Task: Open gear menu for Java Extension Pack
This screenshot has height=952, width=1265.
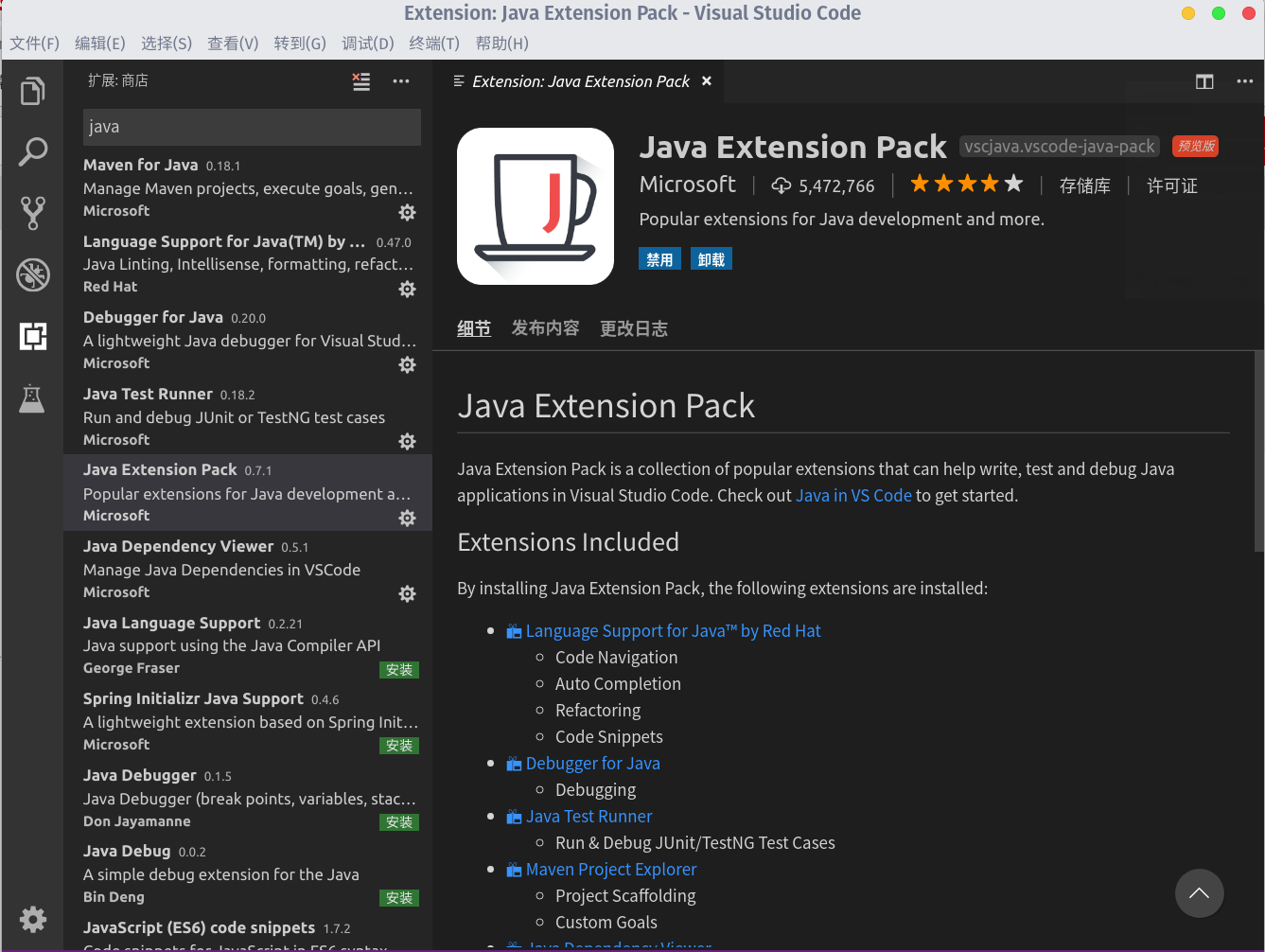Action: (407, 518)
